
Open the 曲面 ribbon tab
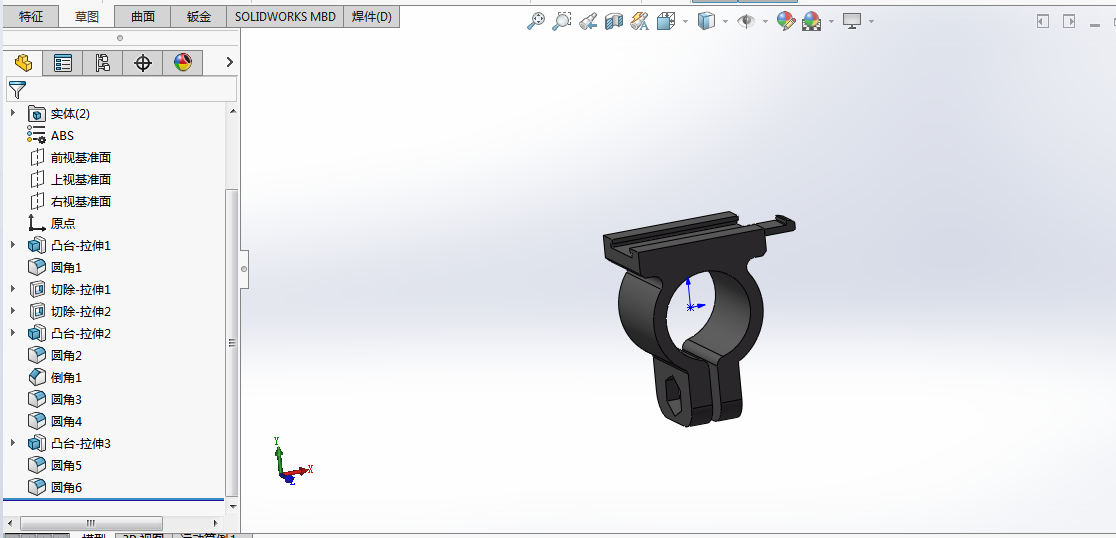pos(142,16)
